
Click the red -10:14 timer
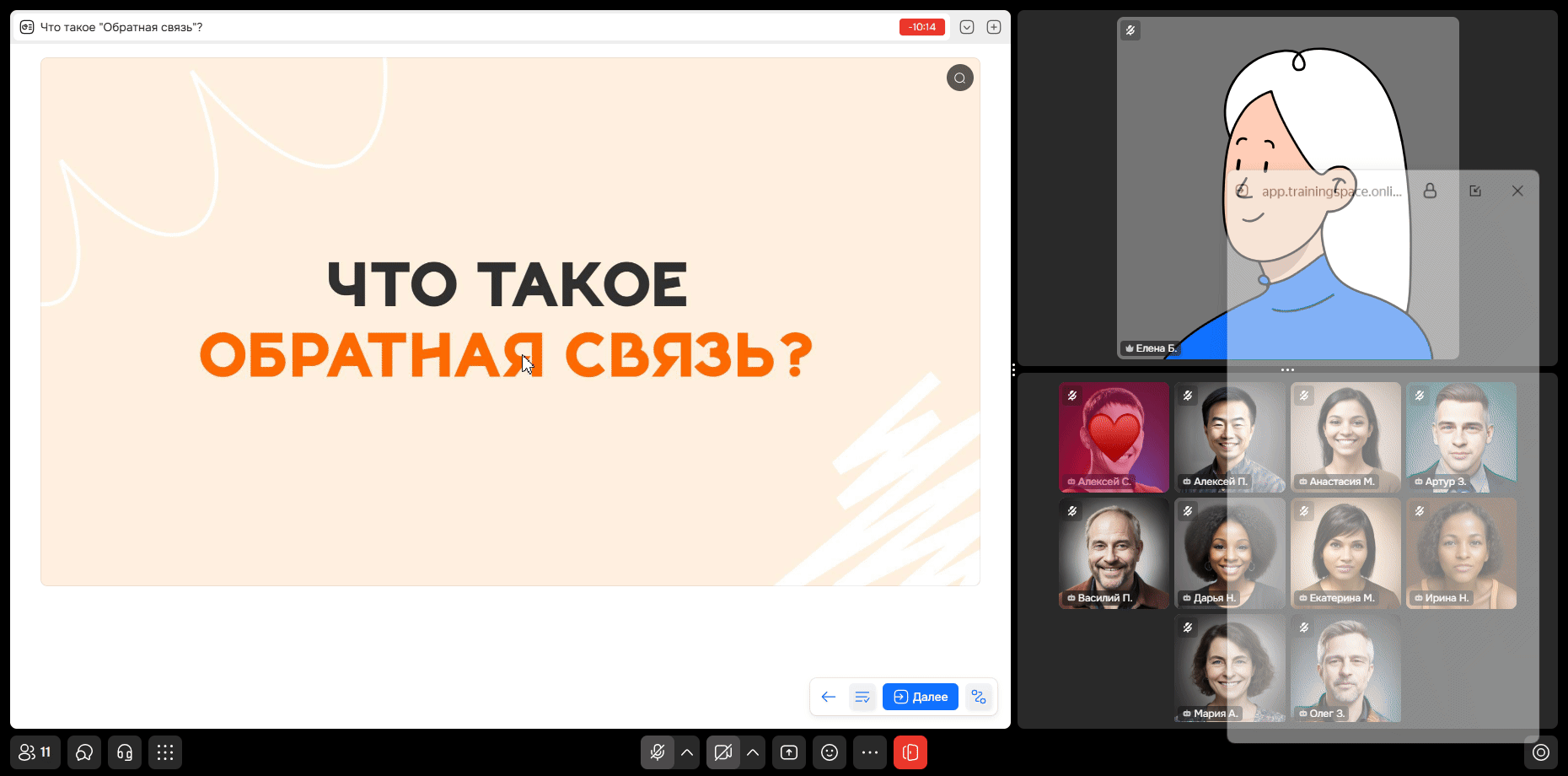click(x=922, y=27)
